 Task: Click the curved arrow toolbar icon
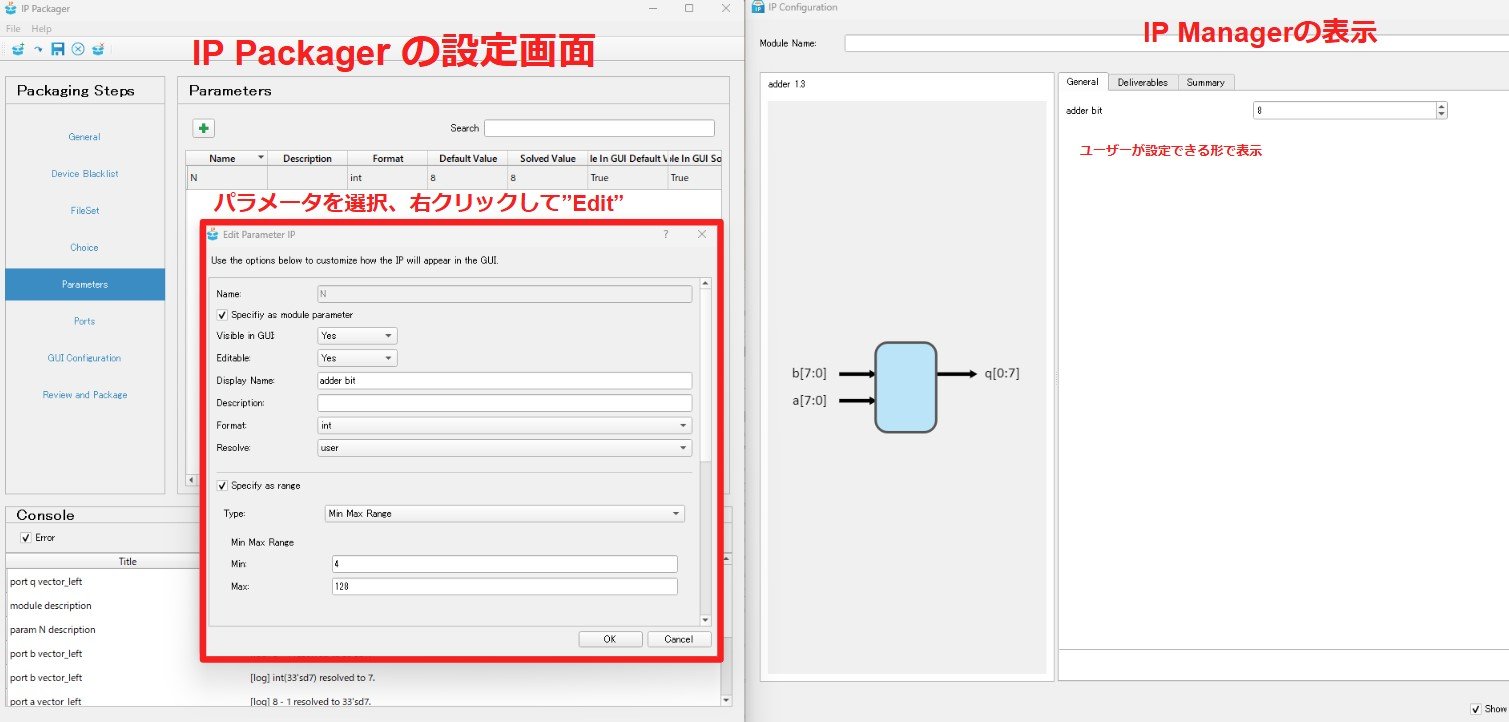(x=38, y=49)
